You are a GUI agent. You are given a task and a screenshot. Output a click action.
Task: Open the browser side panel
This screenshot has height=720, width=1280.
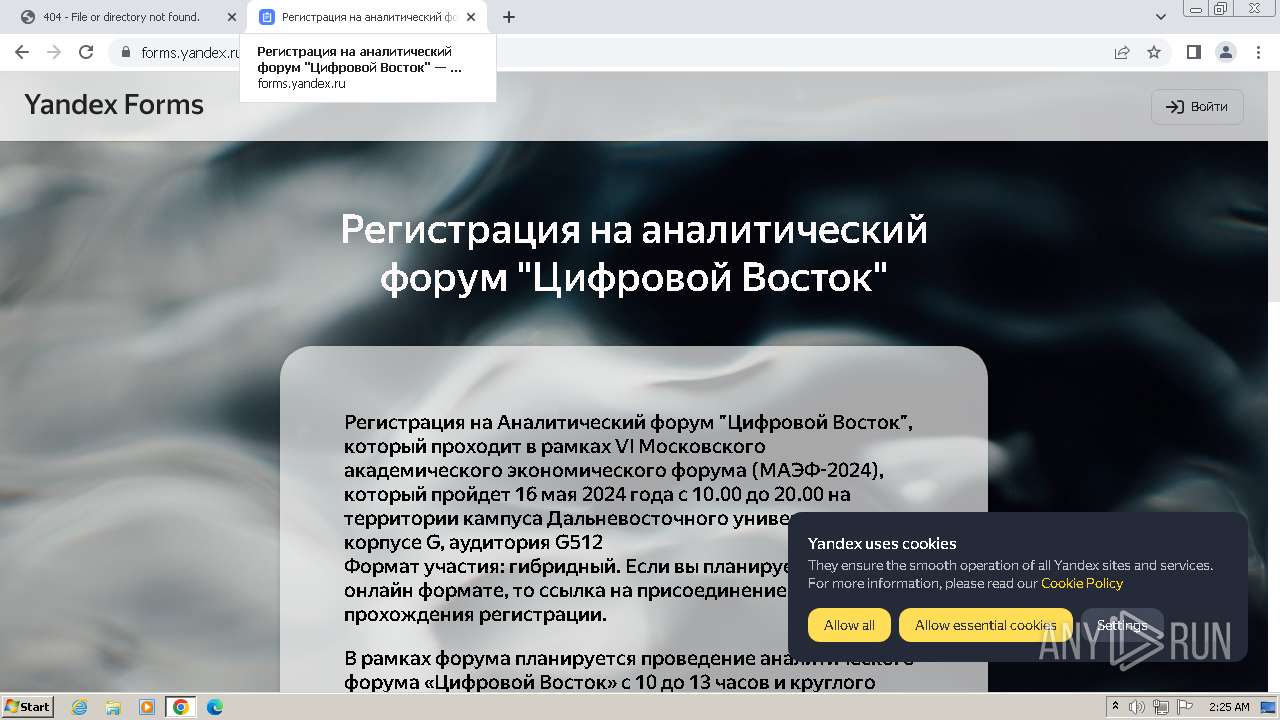pos(1193,52)
